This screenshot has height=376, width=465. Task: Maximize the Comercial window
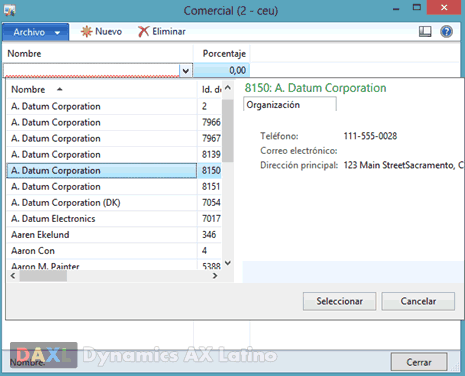417,7
